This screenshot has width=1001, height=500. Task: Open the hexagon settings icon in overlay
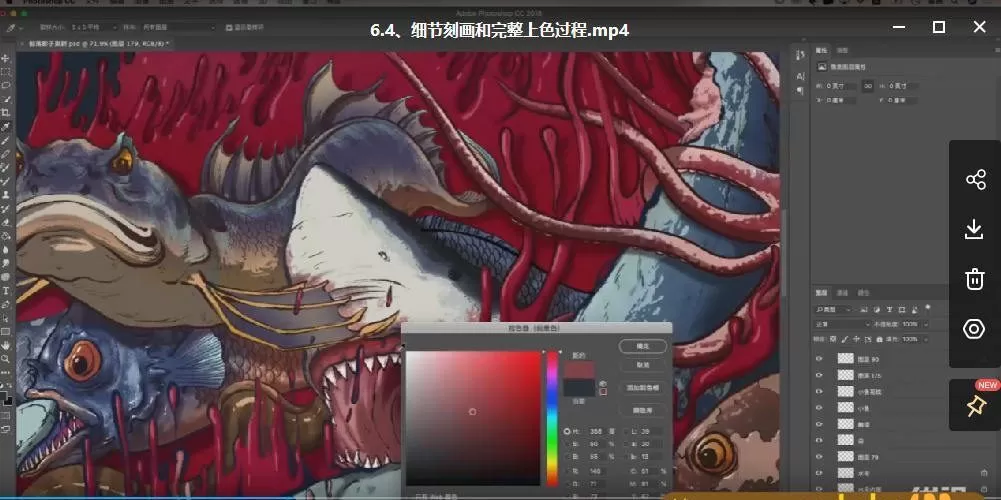(x=974, y=329)
